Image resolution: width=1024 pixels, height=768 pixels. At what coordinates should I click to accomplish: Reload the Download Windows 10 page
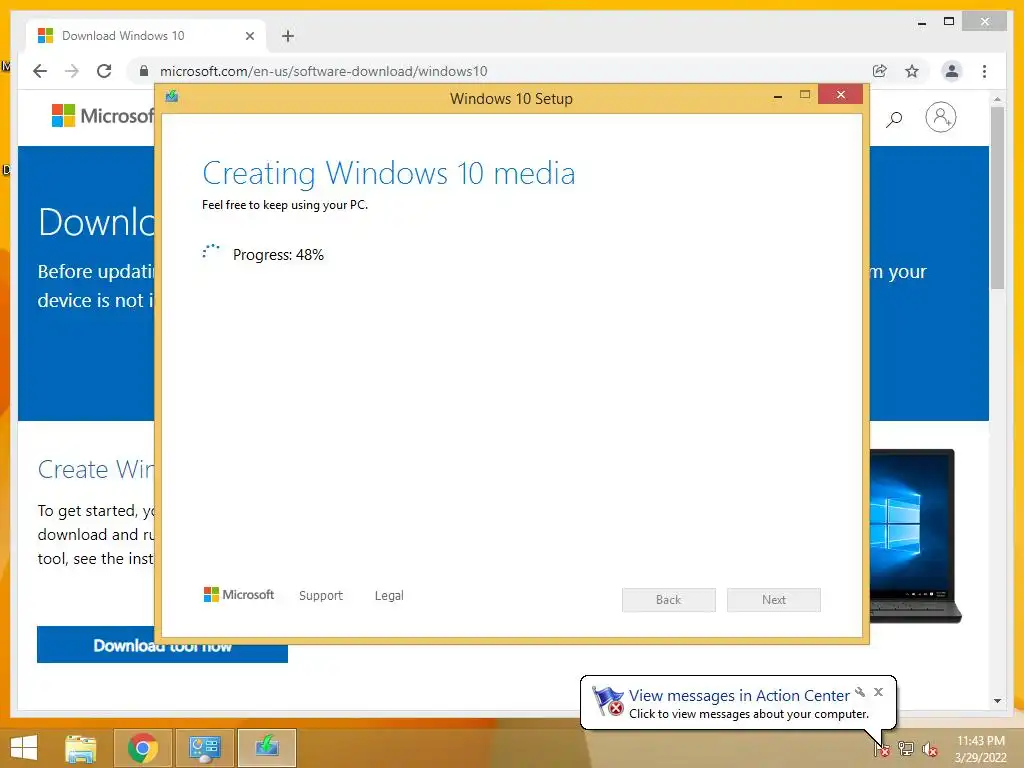[104, 71]
